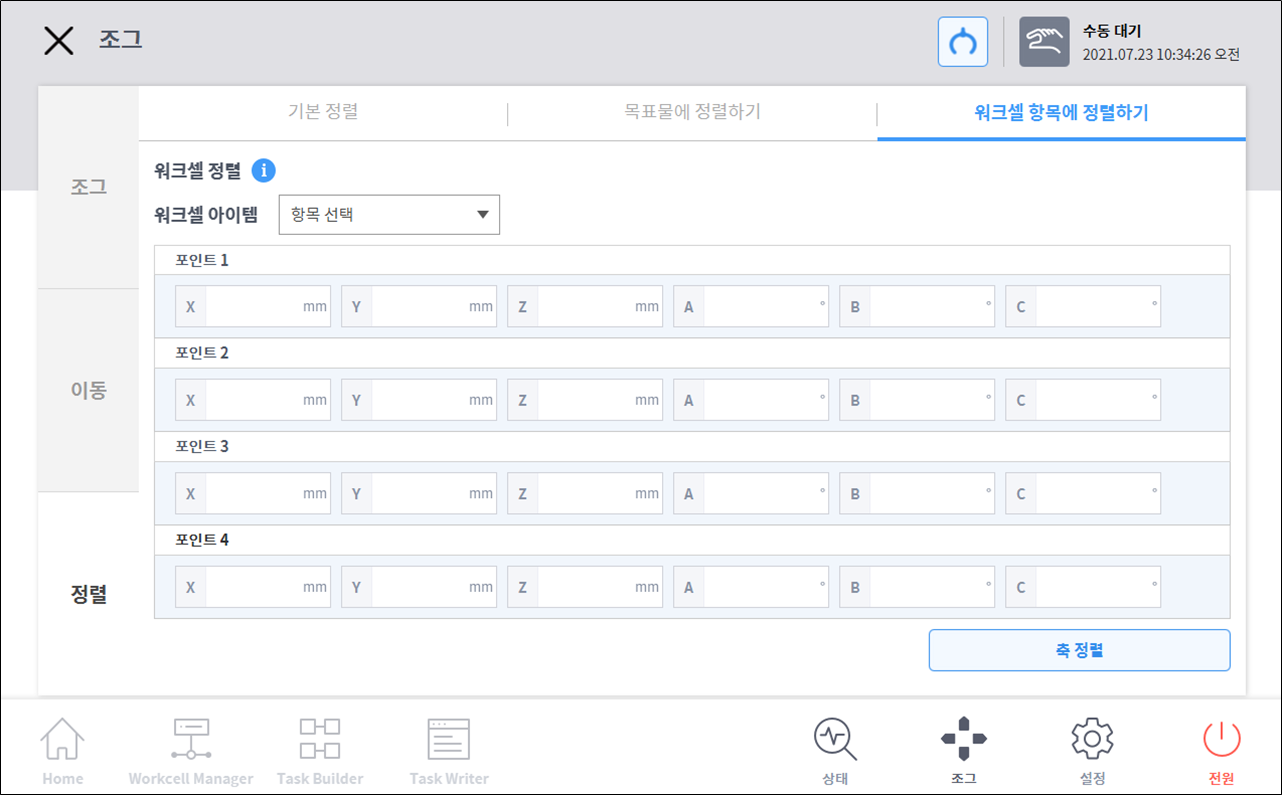Open Workcell Manager from bottom navigation
Image resolution: width=1282 pixels, height=795 pixels.
[x=190, y=741]
